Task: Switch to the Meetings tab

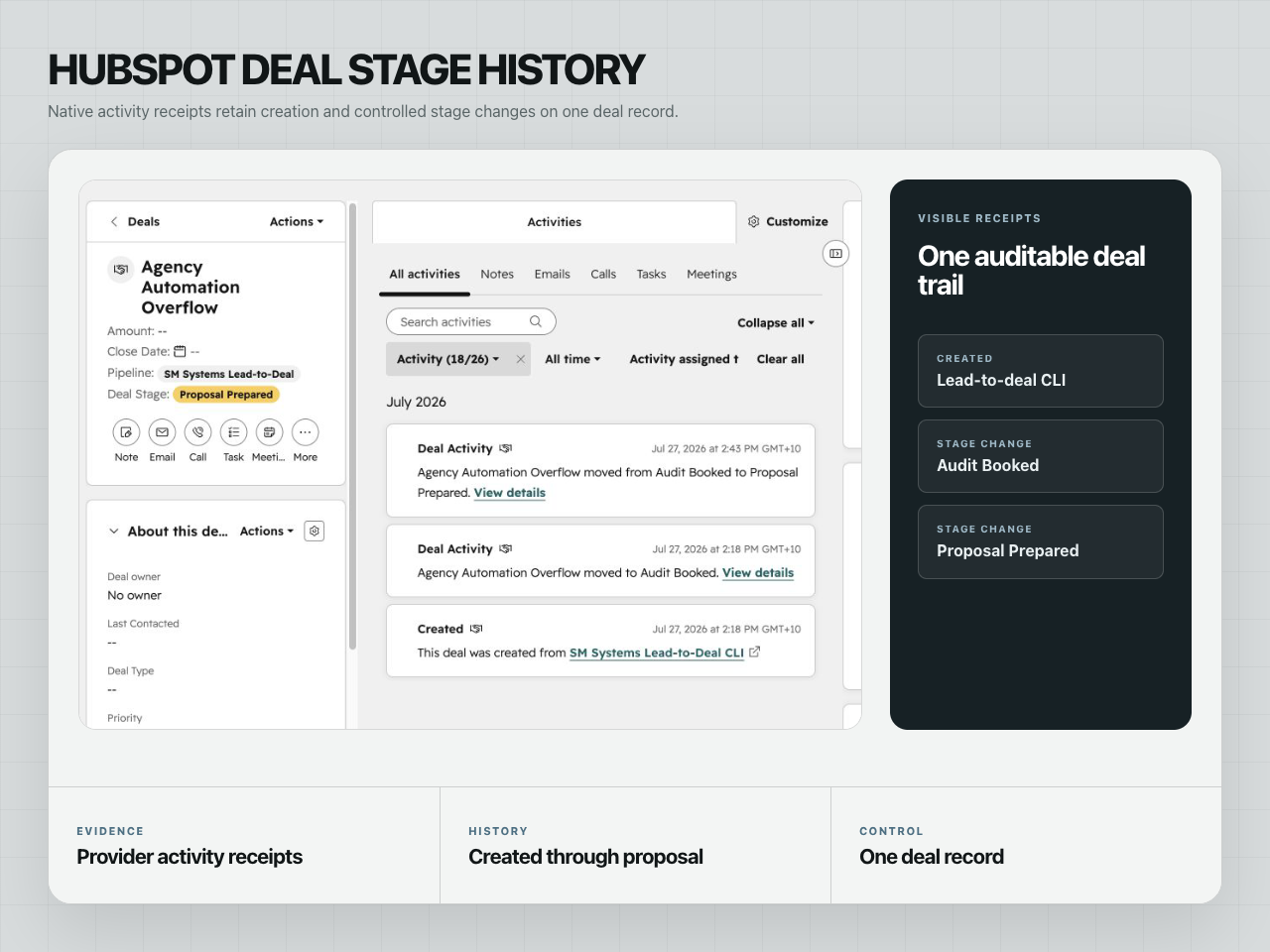Action: coord(711,275)
